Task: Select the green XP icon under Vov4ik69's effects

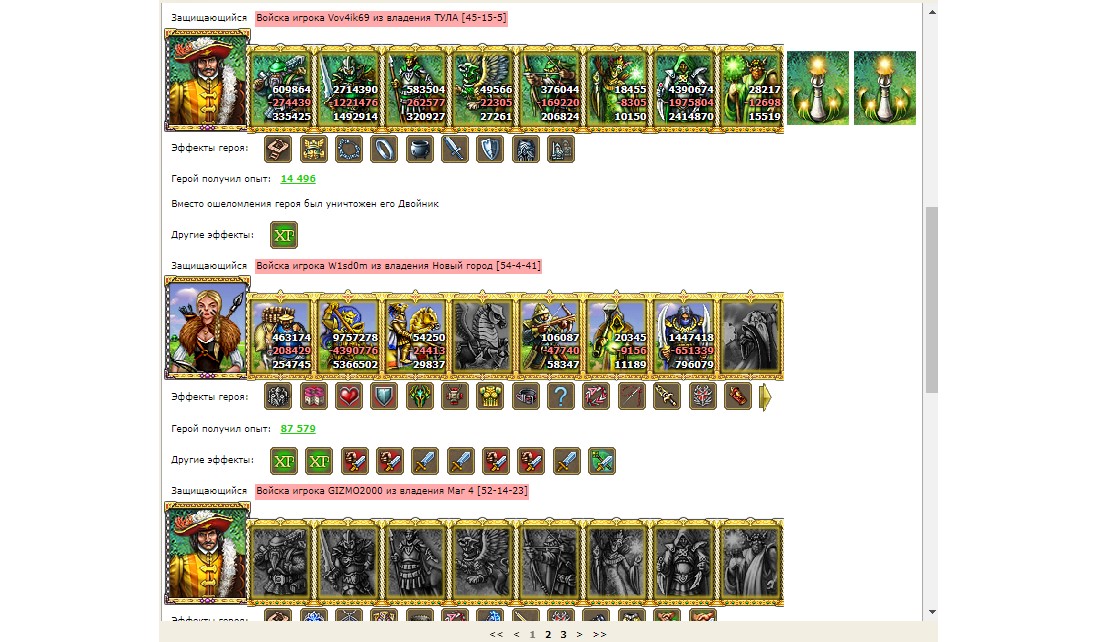Action: click(x=284, y=235)
